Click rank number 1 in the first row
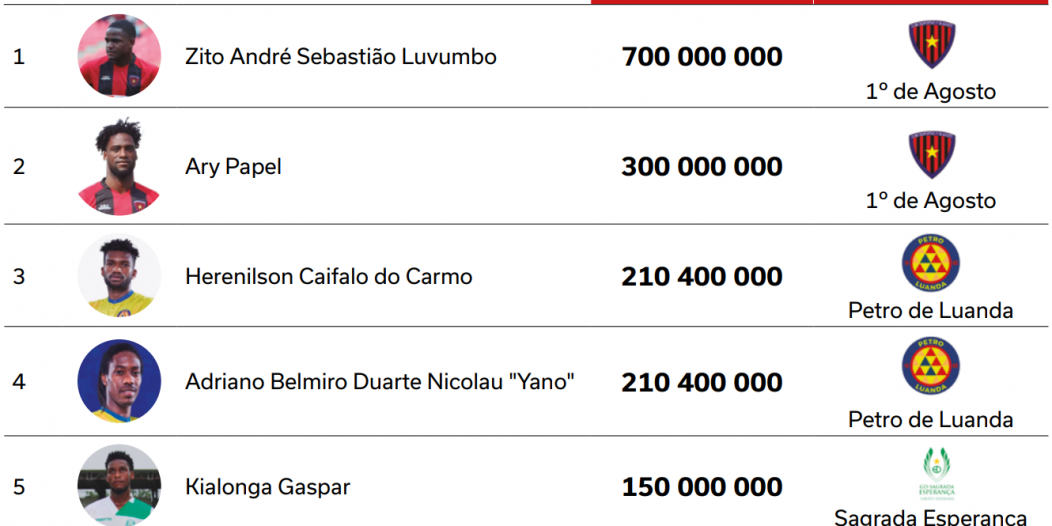This screenshot has width=1052, height=526. pyautogui.click(x=19, y=57)
